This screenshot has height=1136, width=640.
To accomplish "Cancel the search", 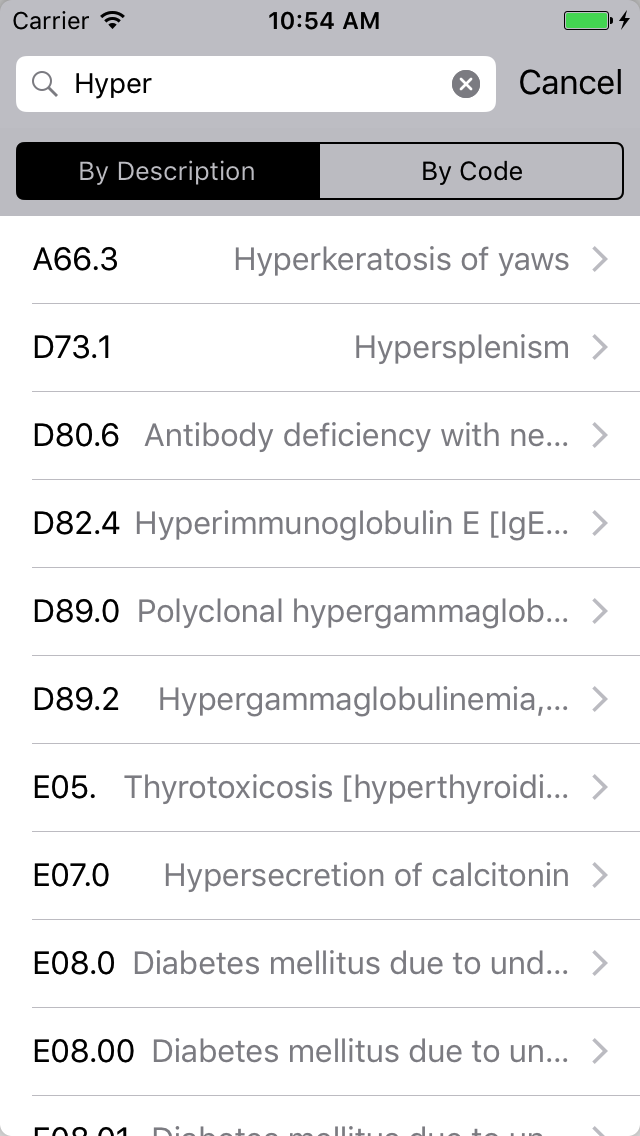I will tap(570, 83).
